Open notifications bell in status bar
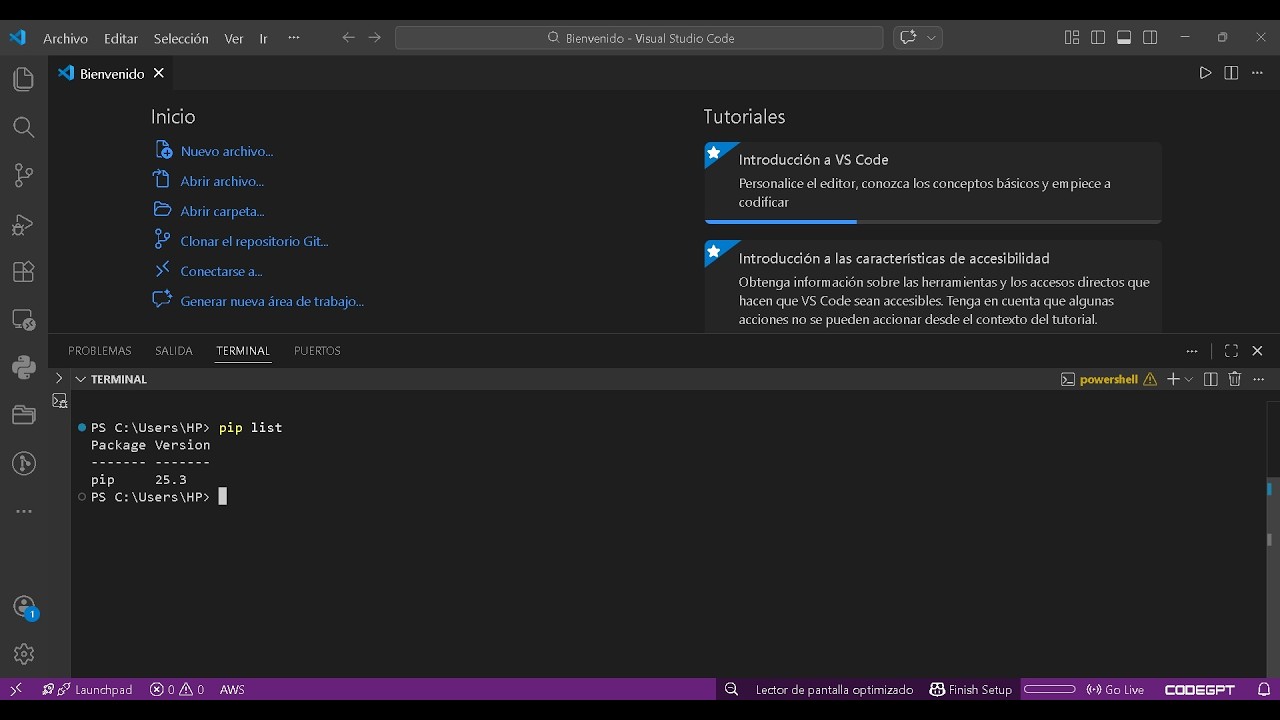The height and width of the screenshot is (720, 1280). [x=1264, y=689]
